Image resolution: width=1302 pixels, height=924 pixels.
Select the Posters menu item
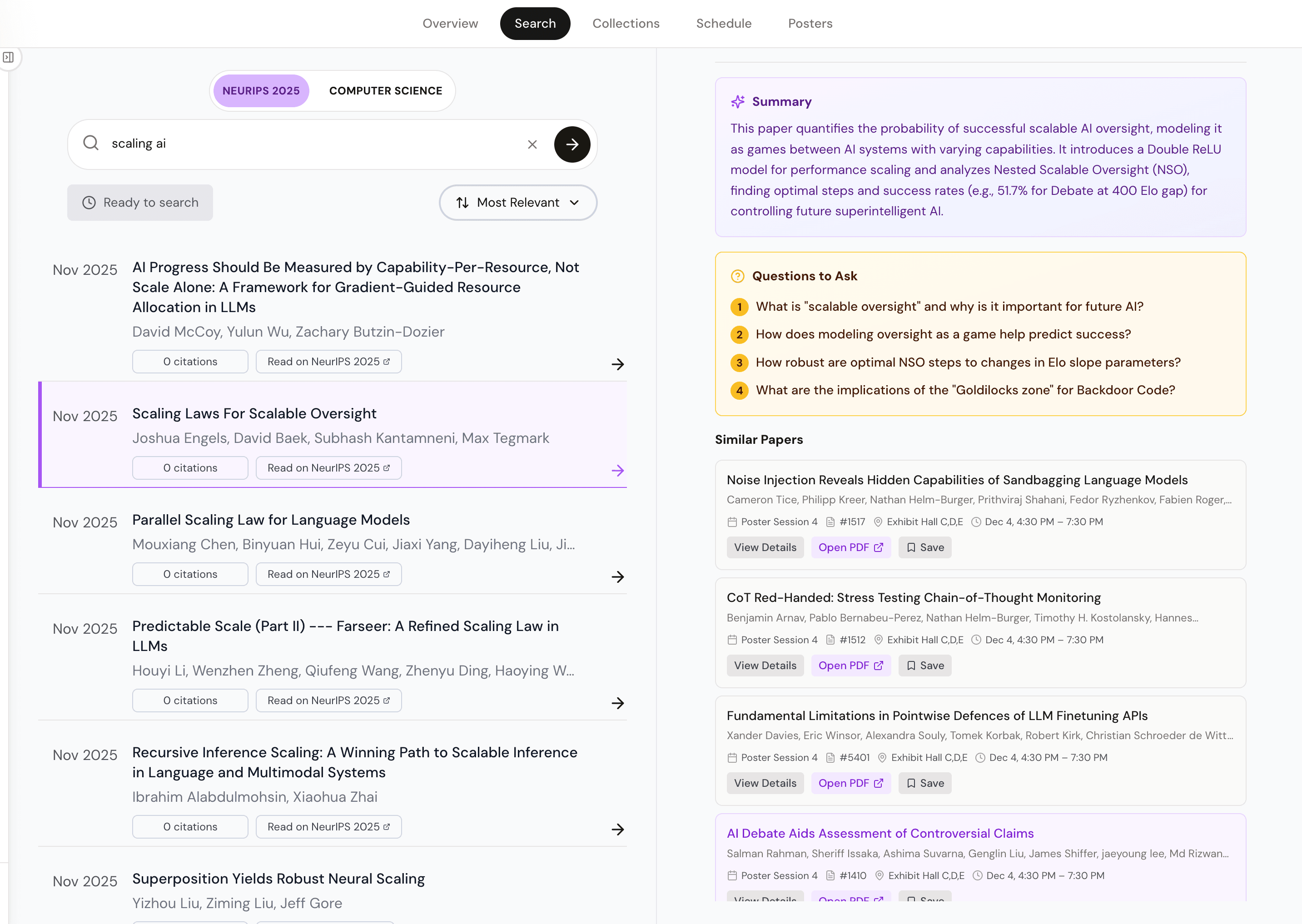click(810, 23)
